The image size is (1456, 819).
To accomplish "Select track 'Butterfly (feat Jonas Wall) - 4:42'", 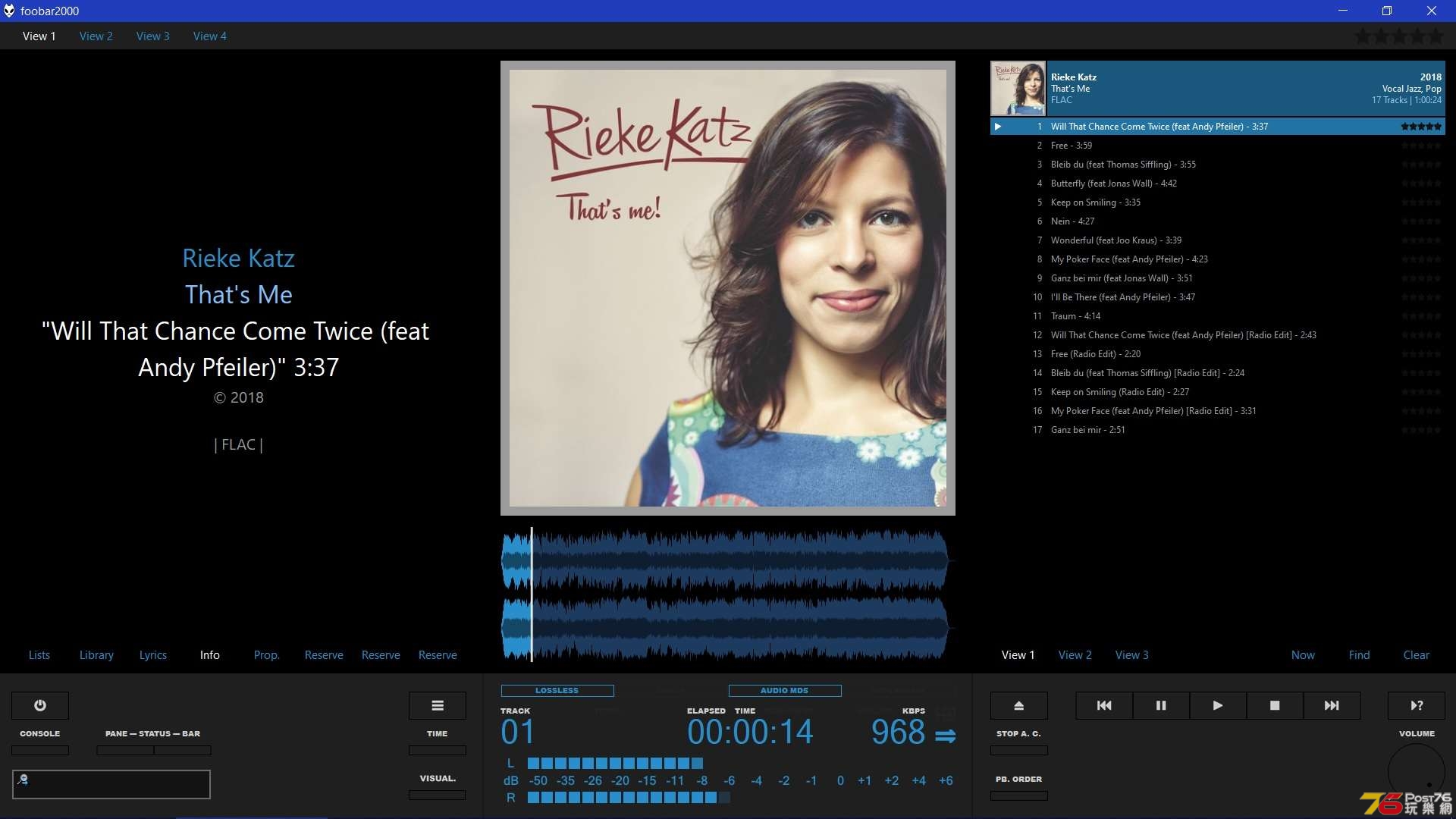I will 1218,184.
